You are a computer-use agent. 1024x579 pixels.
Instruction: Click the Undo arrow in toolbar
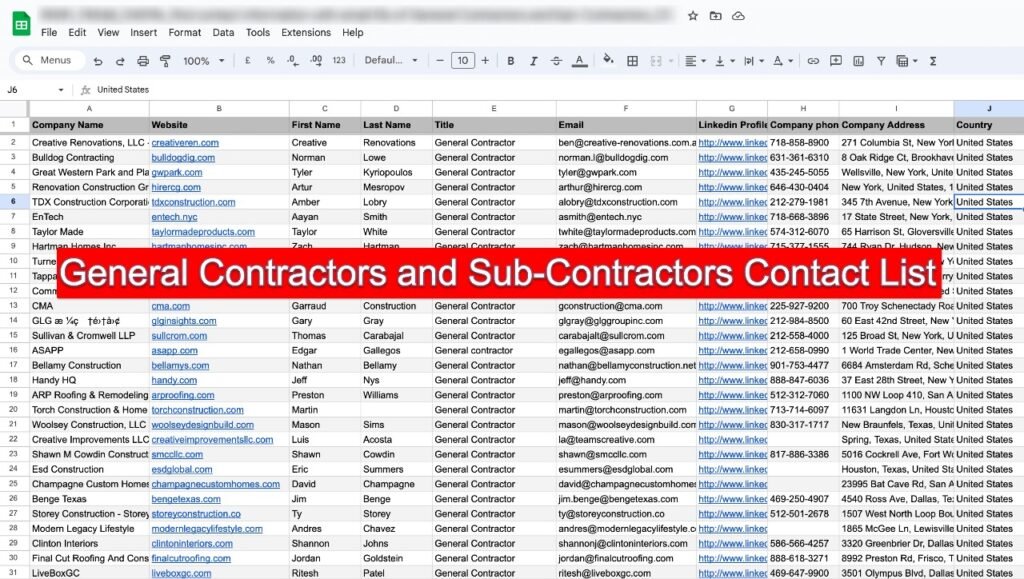point(96,61)
